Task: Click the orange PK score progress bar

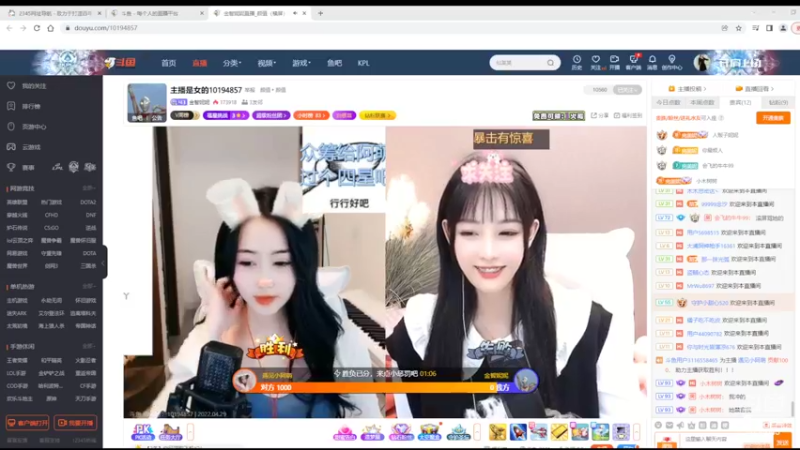Action: tap(378, 388)
